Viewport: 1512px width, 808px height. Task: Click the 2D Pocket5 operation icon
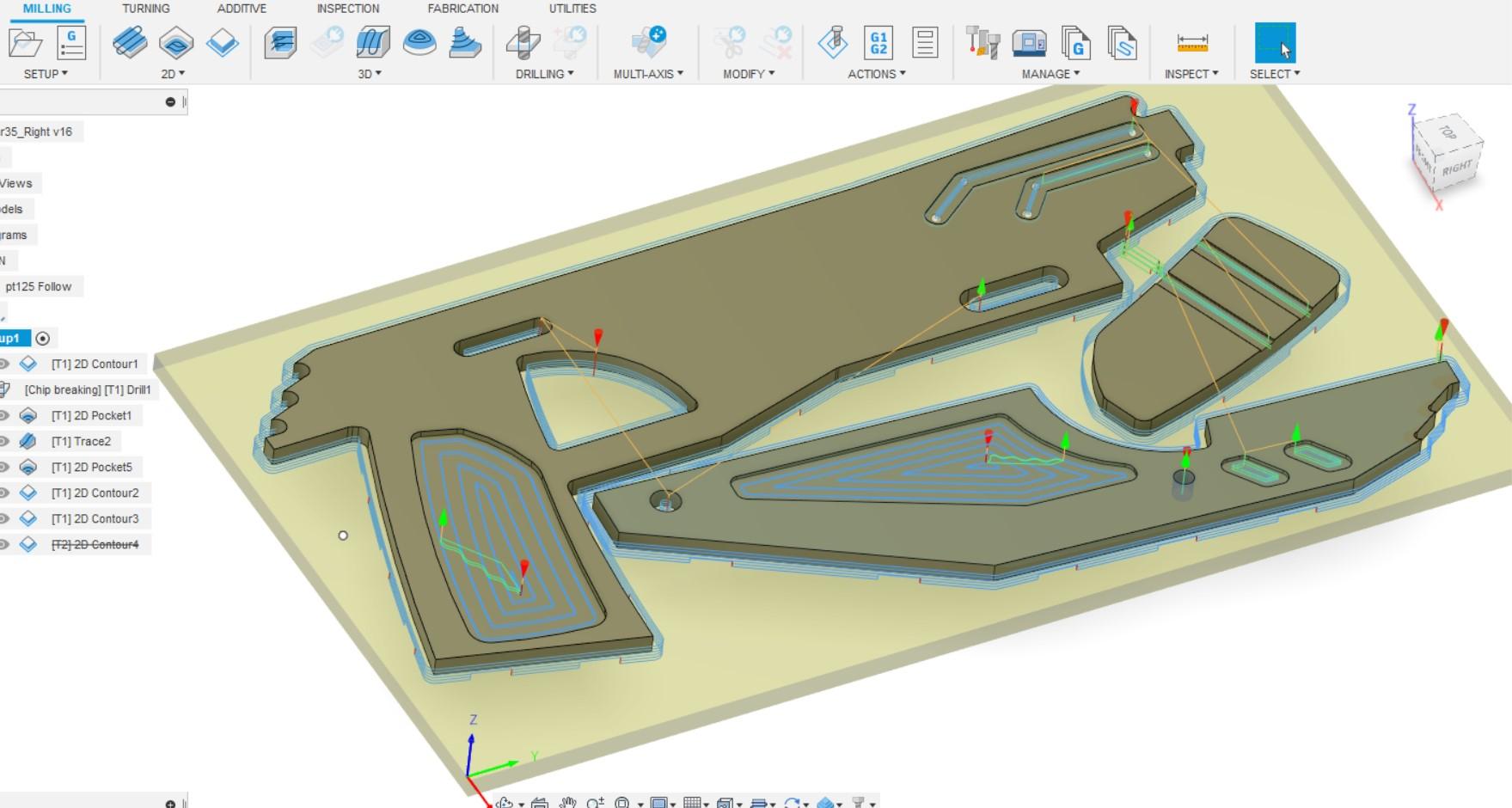(x=28, y=467)
